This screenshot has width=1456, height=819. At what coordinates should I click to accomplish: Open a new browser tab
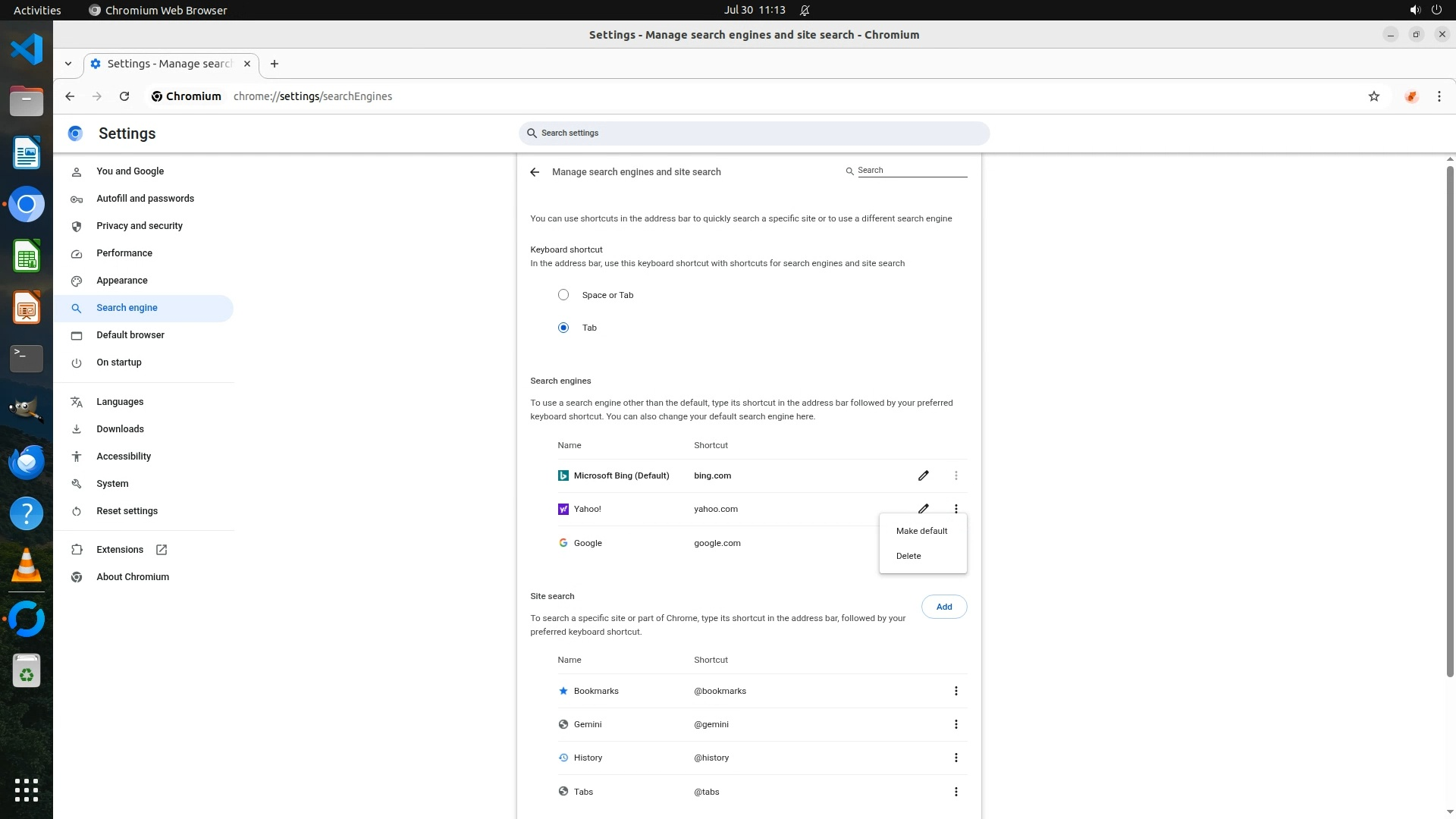pyautogui.click(x=275, y=64)
